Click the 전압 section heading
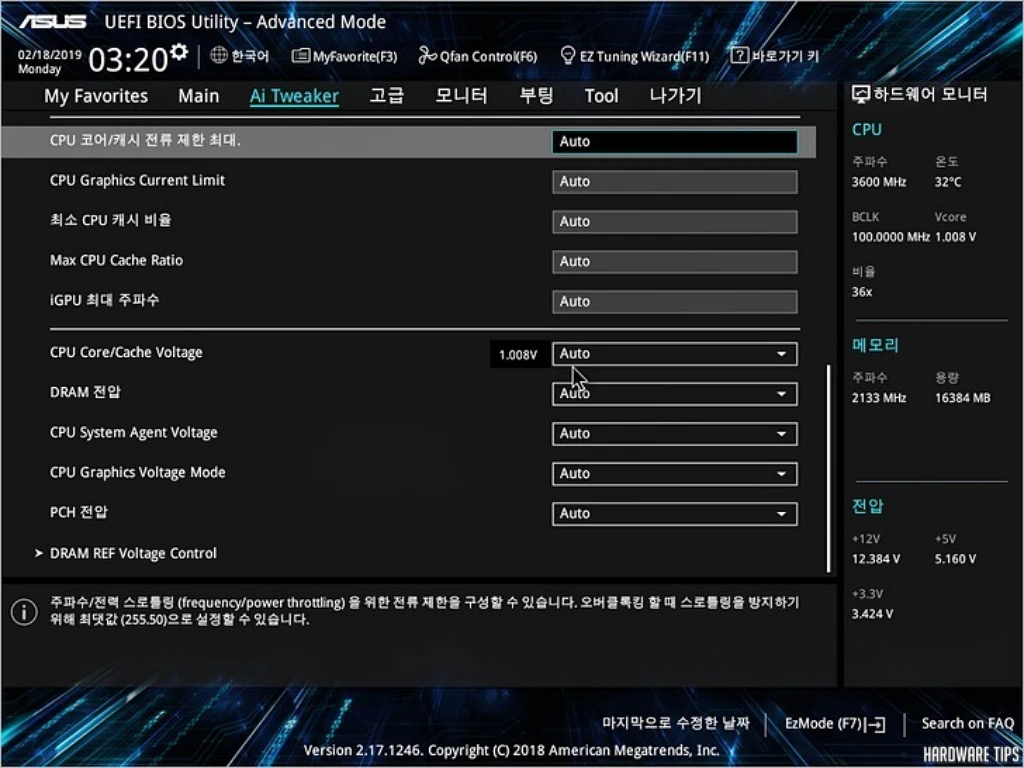 [867, 505]
